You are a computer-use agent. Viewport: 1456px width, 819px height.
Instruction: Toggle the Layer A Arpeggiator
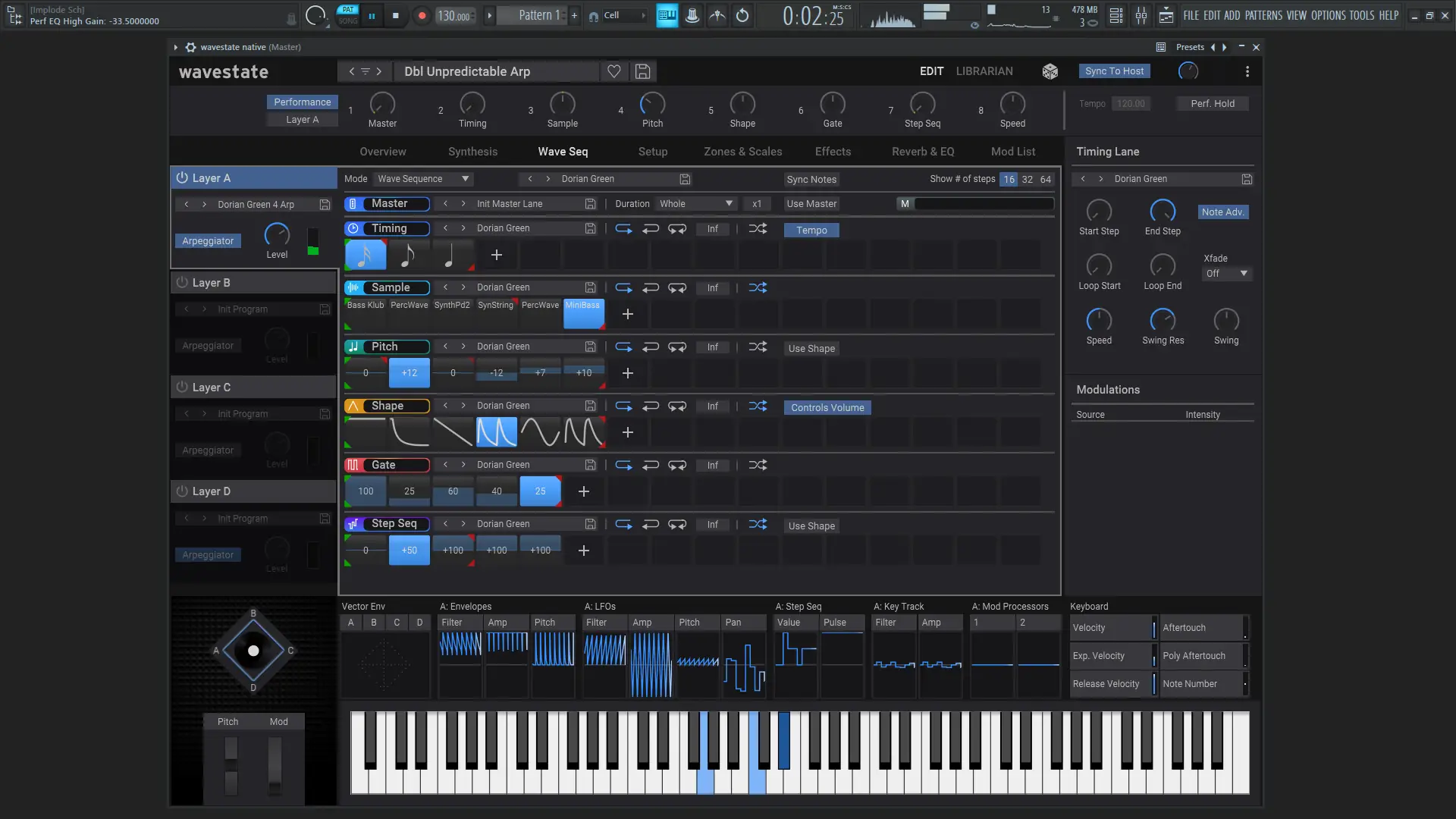[208, 241]
